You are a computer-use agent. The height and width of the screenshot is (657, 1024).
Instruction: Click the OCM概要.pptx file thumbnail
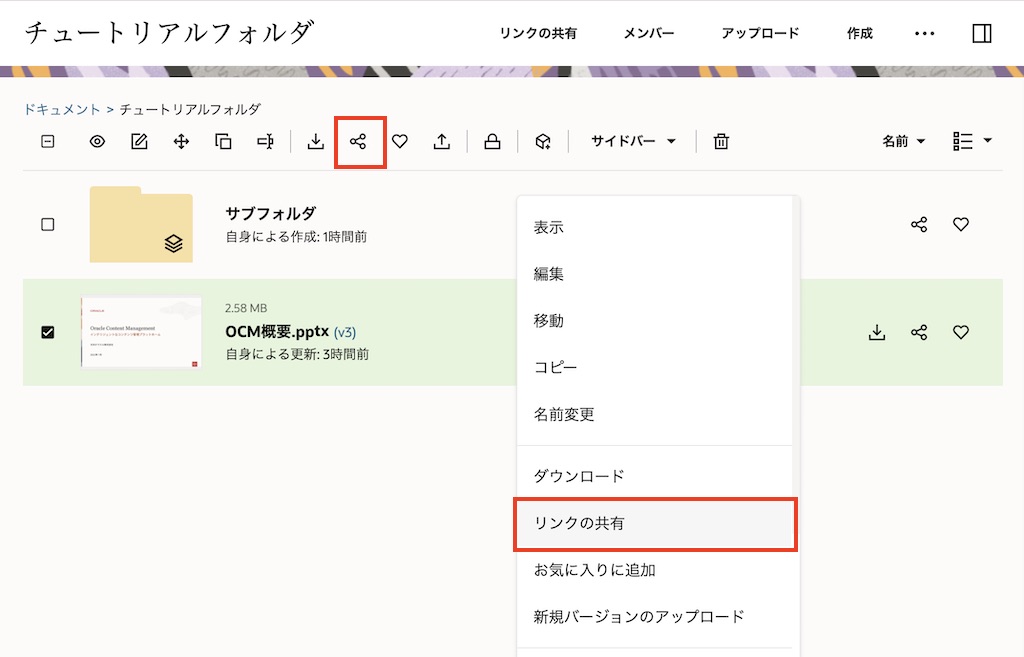coord(141,332)
